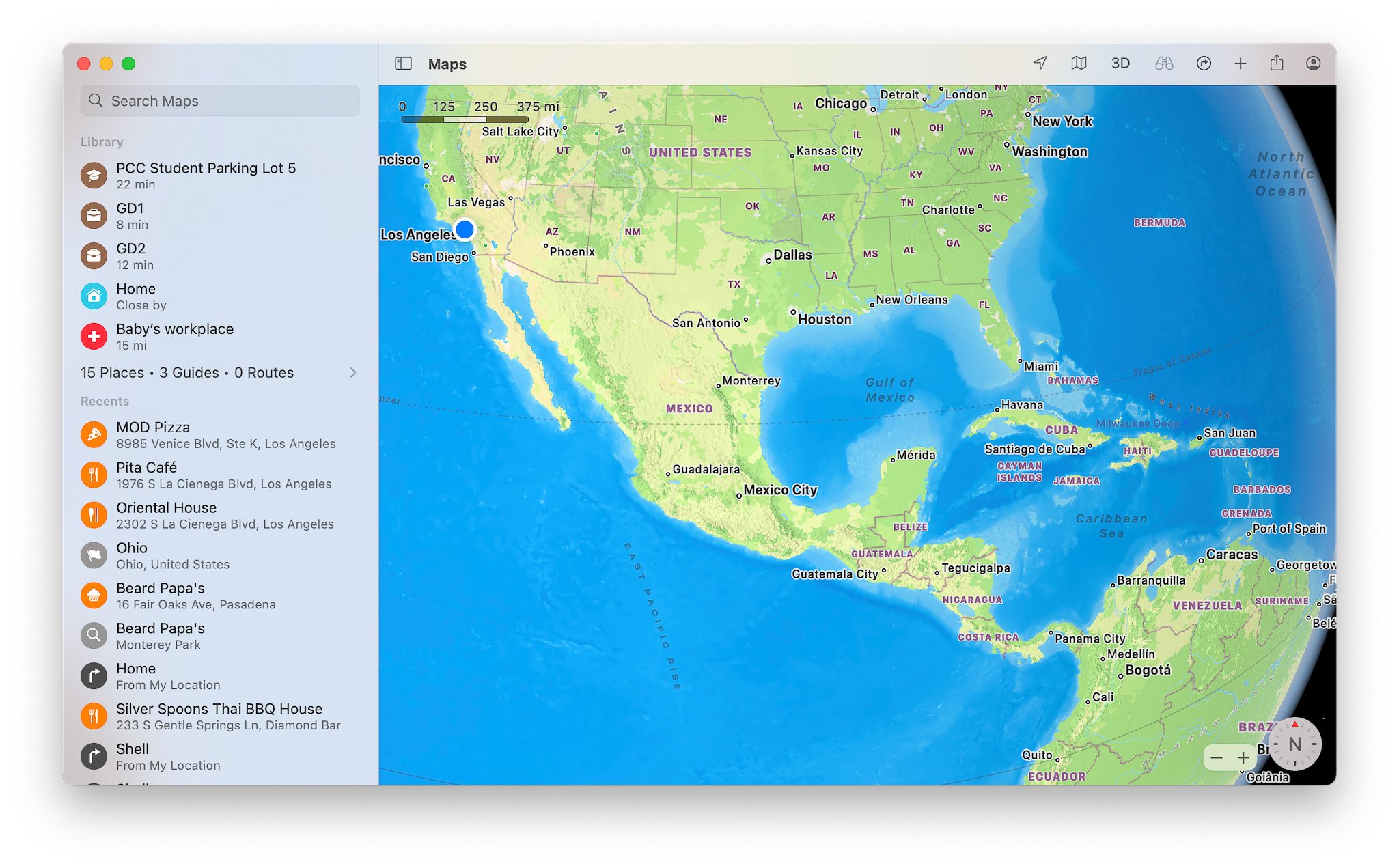Click the GD1 briefcase icon
Viewport: 1399px width, 868px height.
click(94, 216)
